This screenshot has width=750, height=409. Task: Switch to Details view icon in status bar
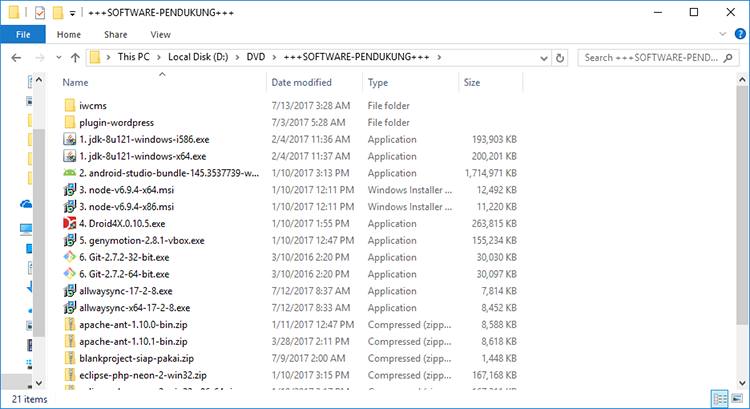719,398
